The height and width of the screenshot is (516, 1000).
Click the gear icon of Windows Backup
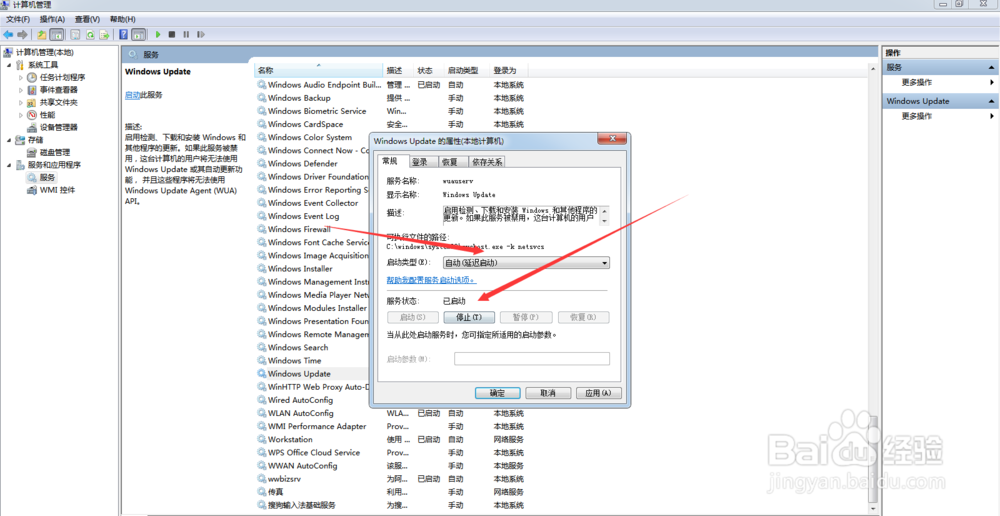click(261, 98)
